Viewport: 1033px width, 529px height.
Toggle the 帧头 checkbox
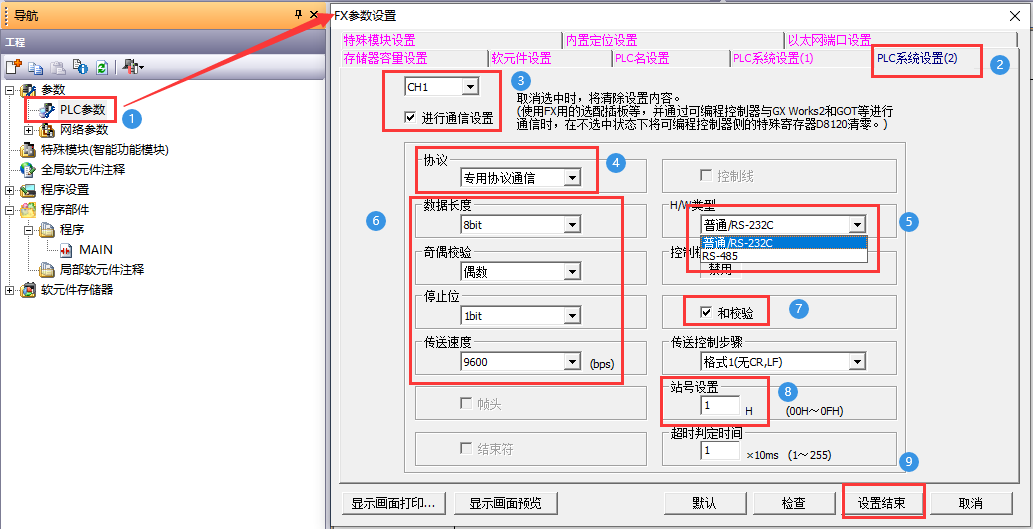tap(466, 403)
